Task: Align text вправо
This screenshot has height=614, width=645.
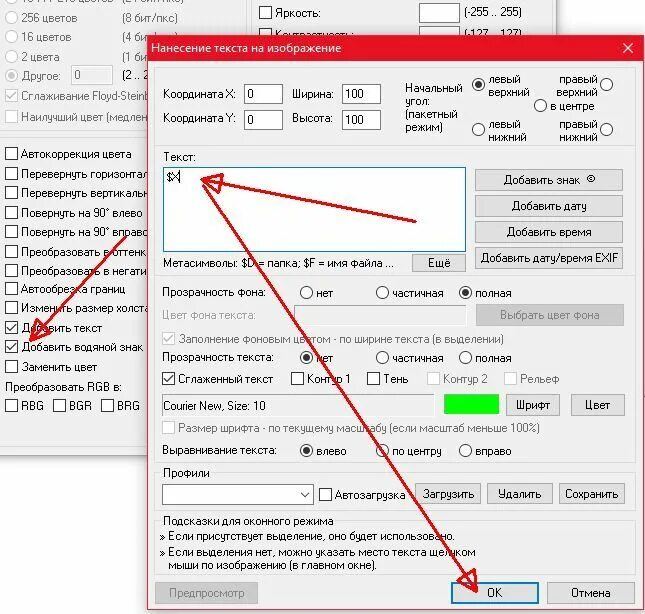Action: (x=465, y=451)
